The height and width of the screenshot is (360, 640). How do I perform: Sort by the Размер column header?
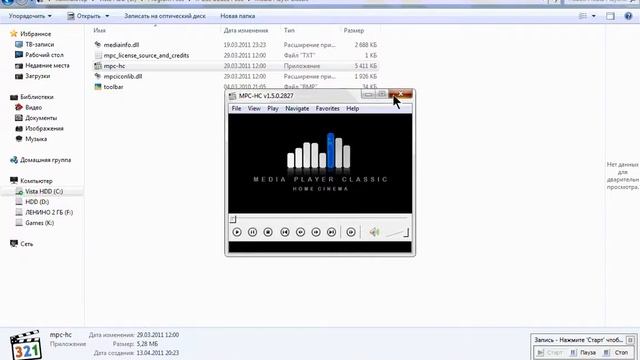pyautogui.click(x=353, y=30)
